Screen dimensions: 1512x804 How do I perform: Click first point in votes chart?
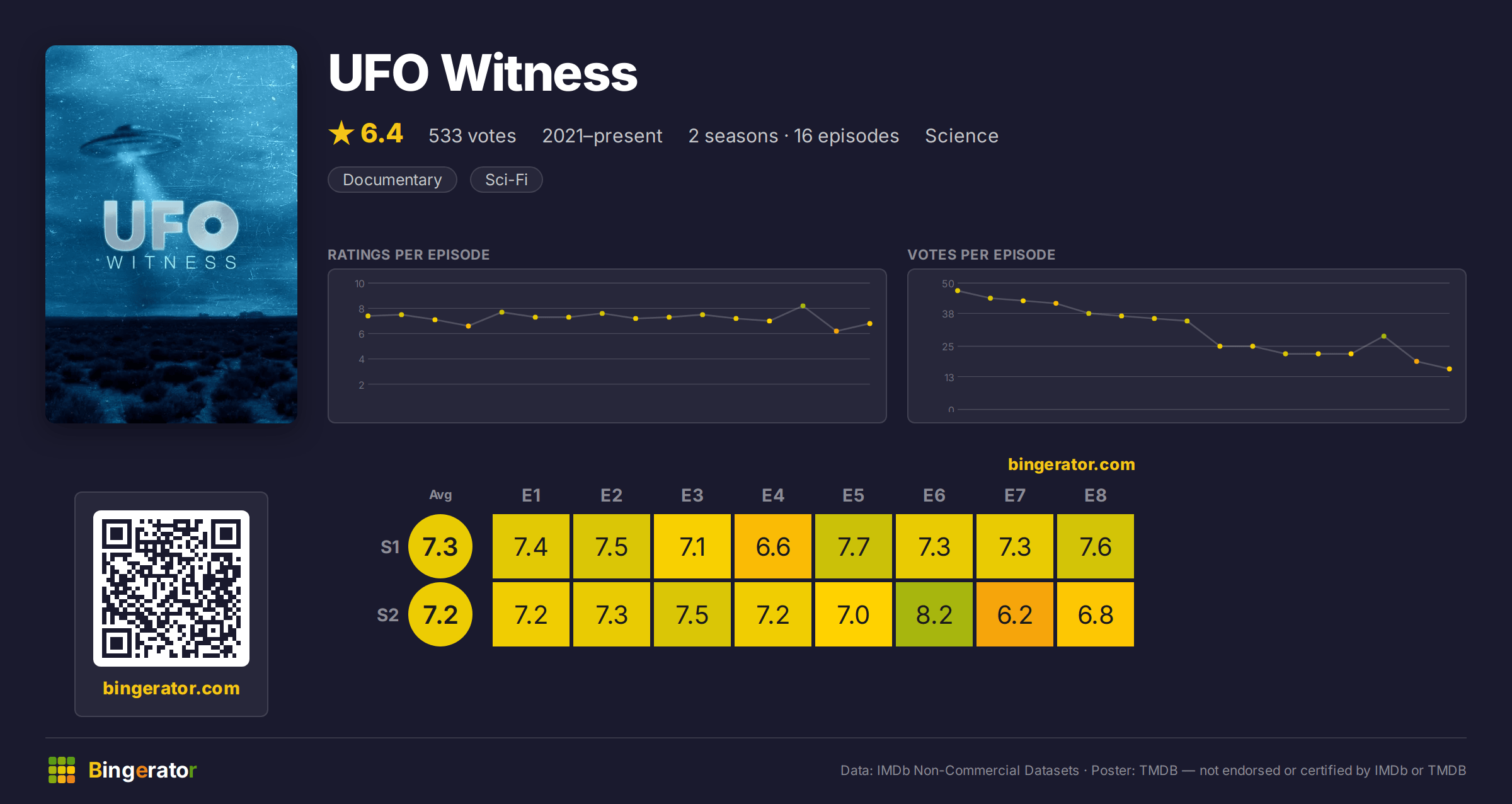pyautogui.click(x=958, y=290)
